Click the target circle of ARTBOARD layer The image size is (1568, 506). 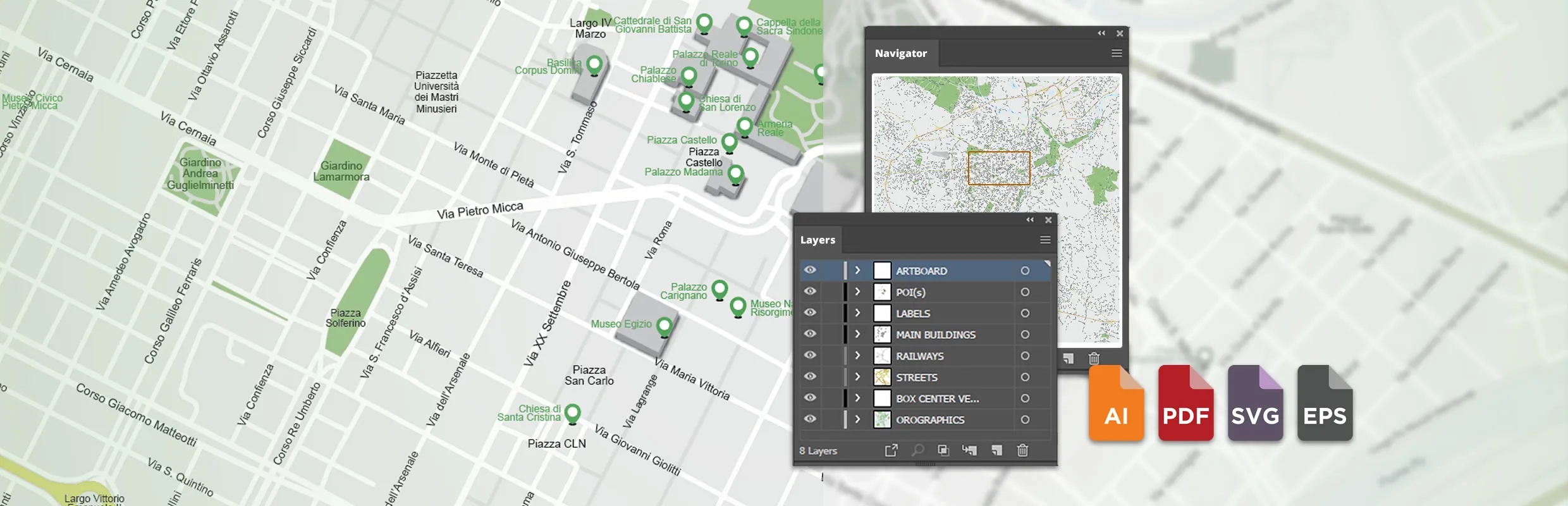[1025, 271]
